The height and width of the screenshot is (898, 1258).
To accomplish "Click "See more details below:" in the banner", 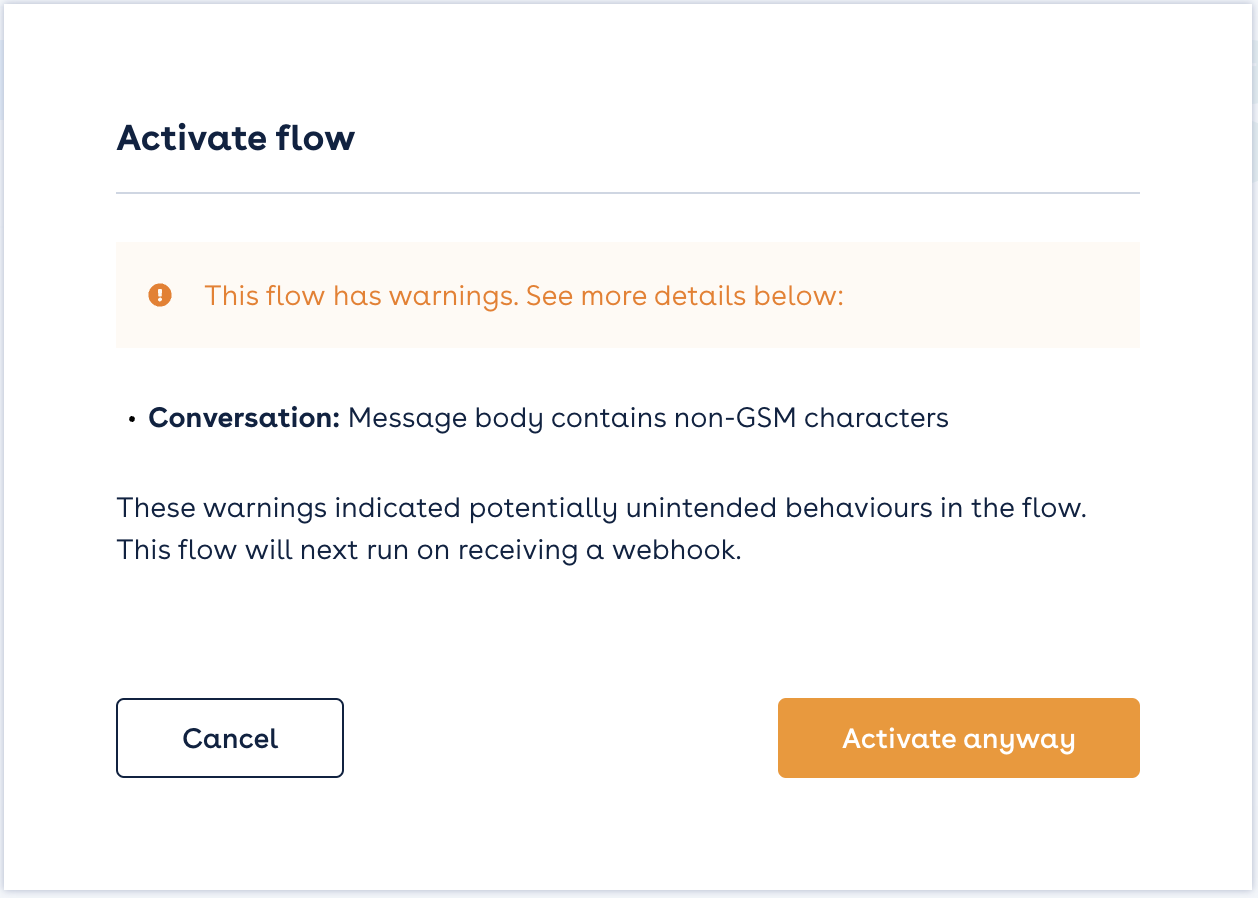I will click(685, 296).
